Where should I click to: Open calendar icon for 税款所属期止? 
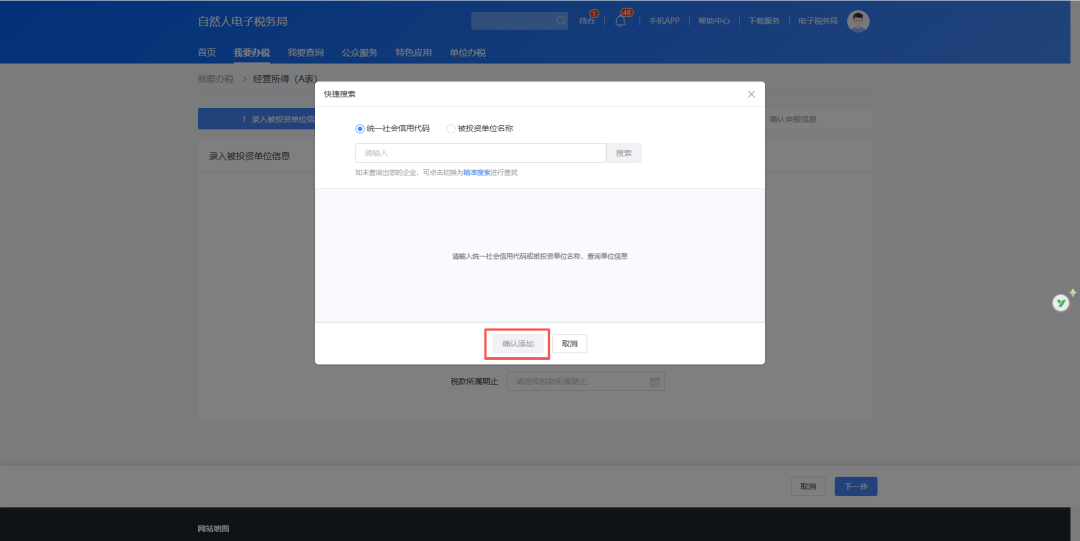coord(654,382)
